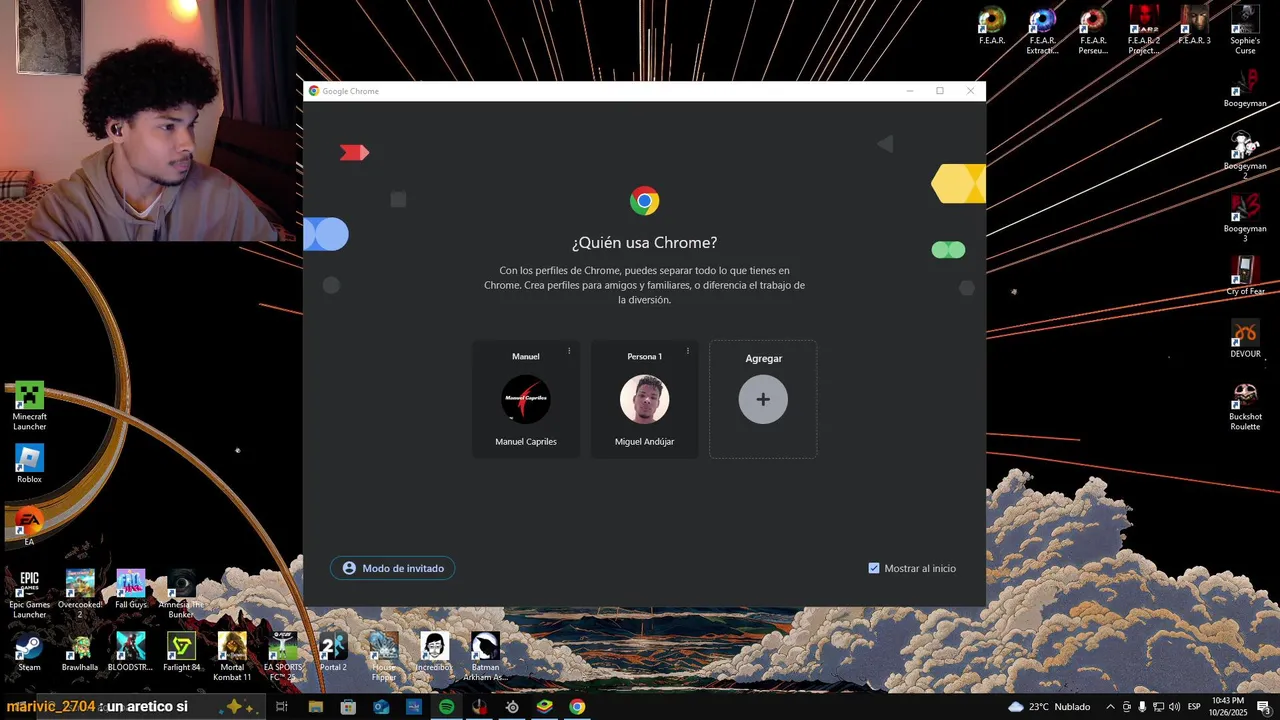The image size is (1280, 720).
Task: Open the clock showing 10:43 PM
Action: pos(1227,707)
